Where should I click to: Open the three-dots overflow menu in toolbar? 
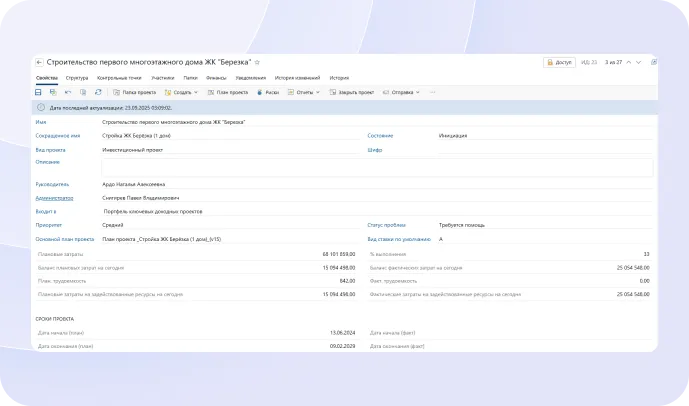[432, 92]
